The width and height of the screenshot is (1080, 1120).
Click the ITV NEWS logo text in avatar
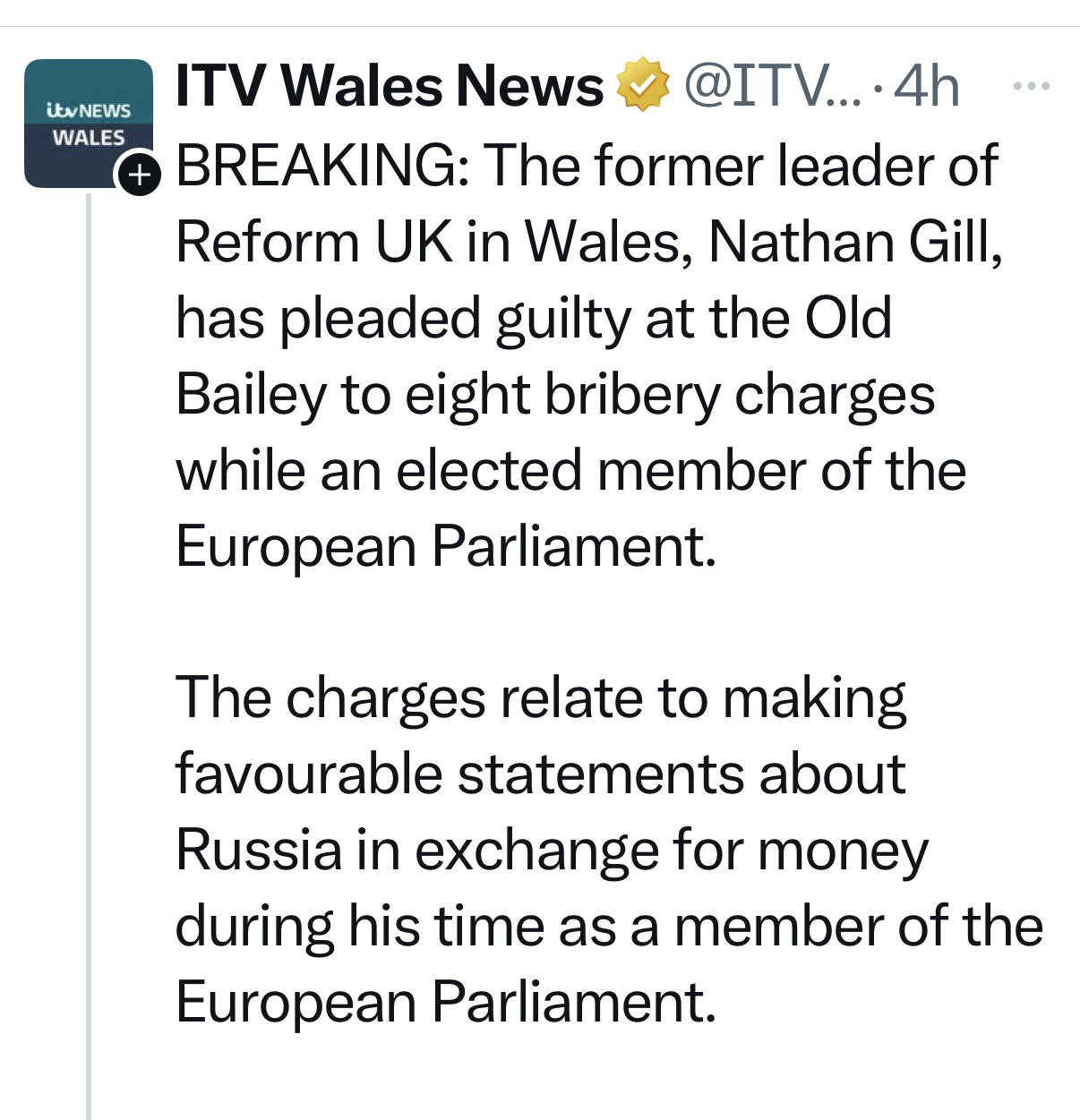tap(89, 111)
